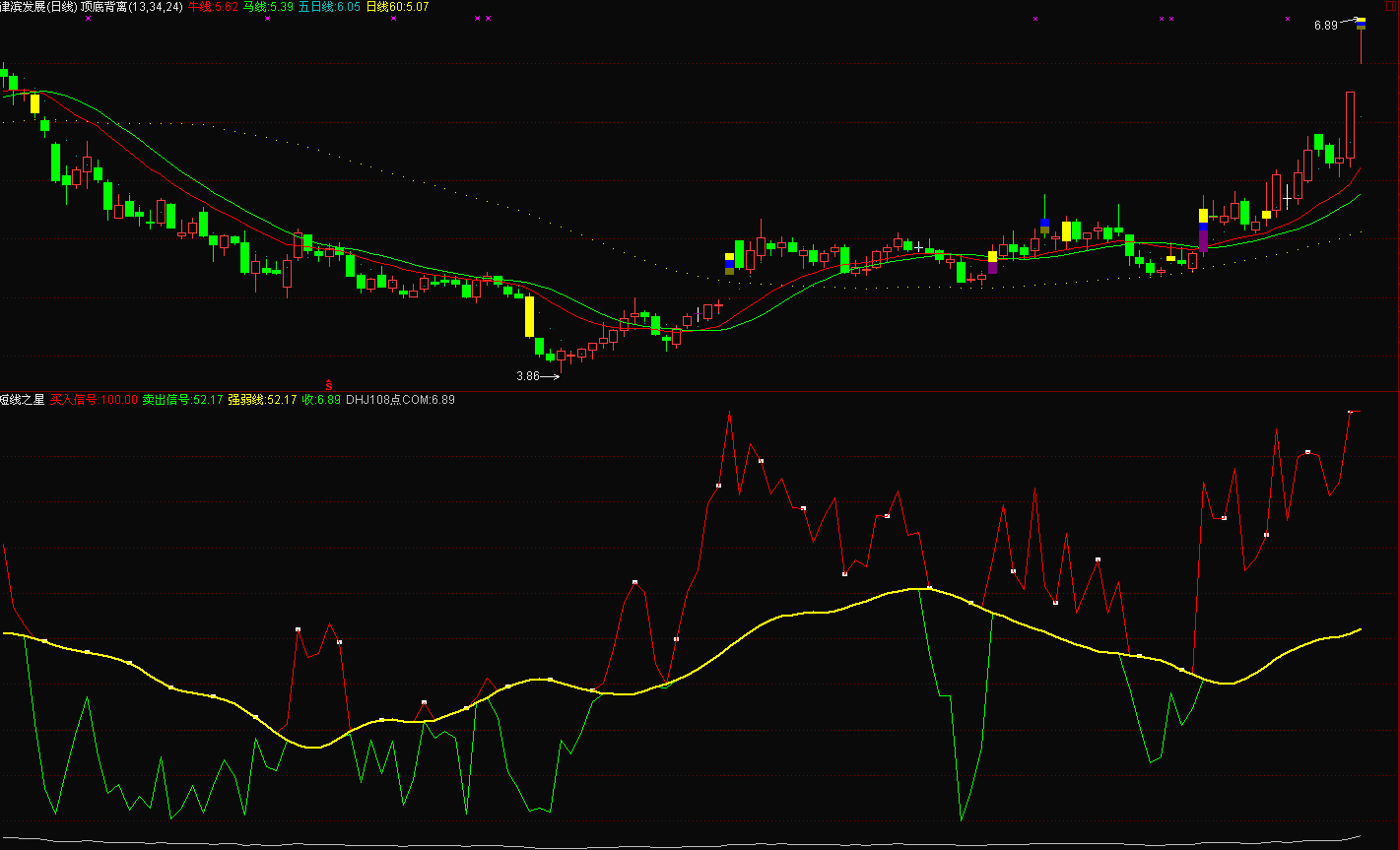Click the 牛线:5.62 legend value
1400x850 pixels.
[213, 6]
